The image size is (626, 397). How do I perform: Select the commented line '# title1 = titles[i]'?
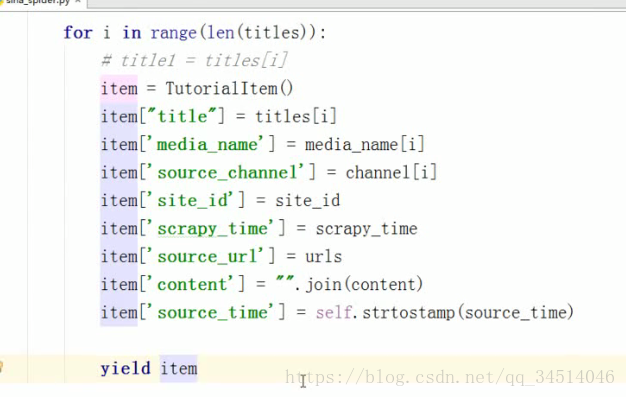pyautogui.click(x=194, y=61)
